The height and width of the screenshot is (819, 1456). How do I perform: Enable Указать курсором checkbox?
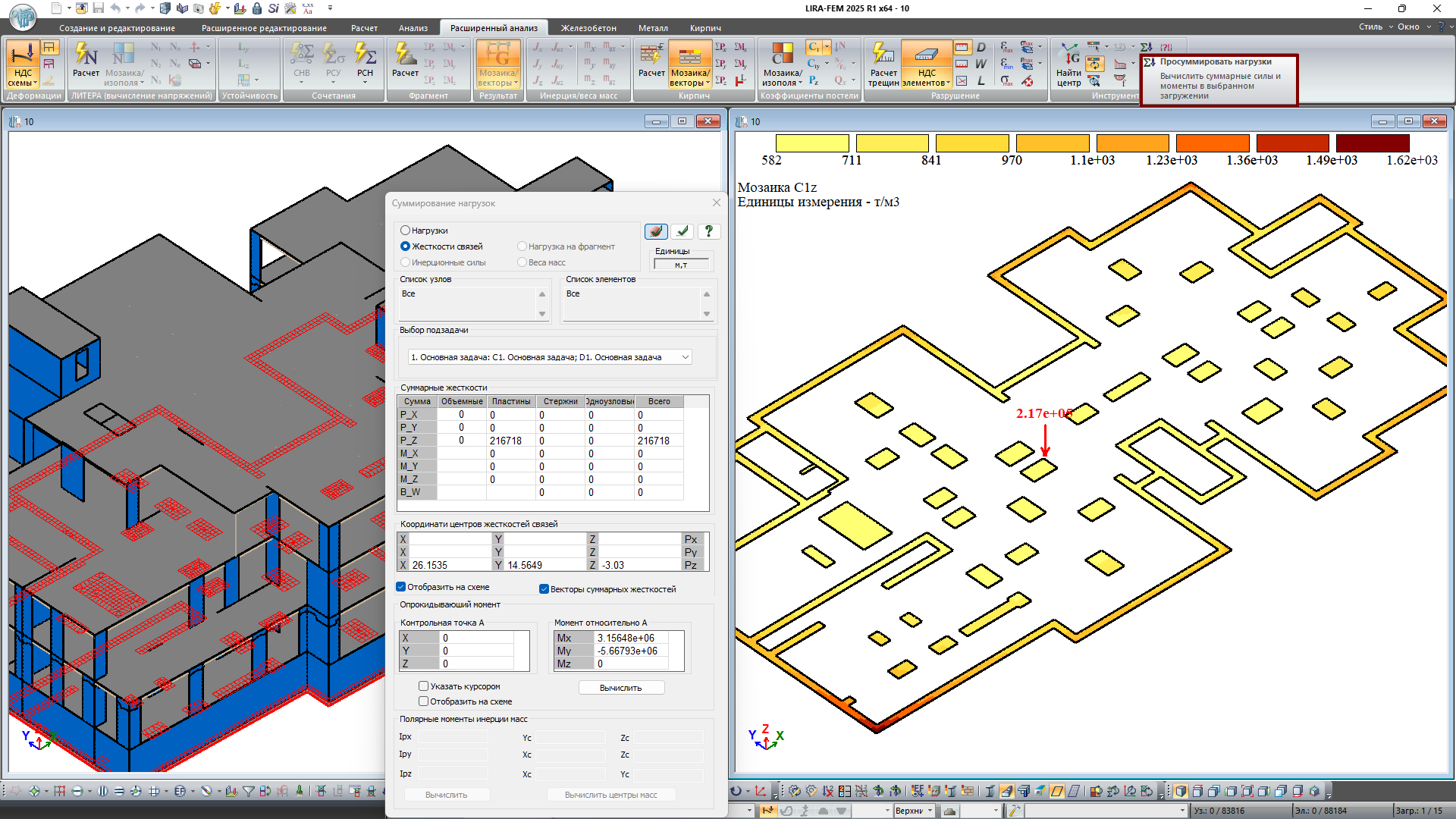coord(424,686)
